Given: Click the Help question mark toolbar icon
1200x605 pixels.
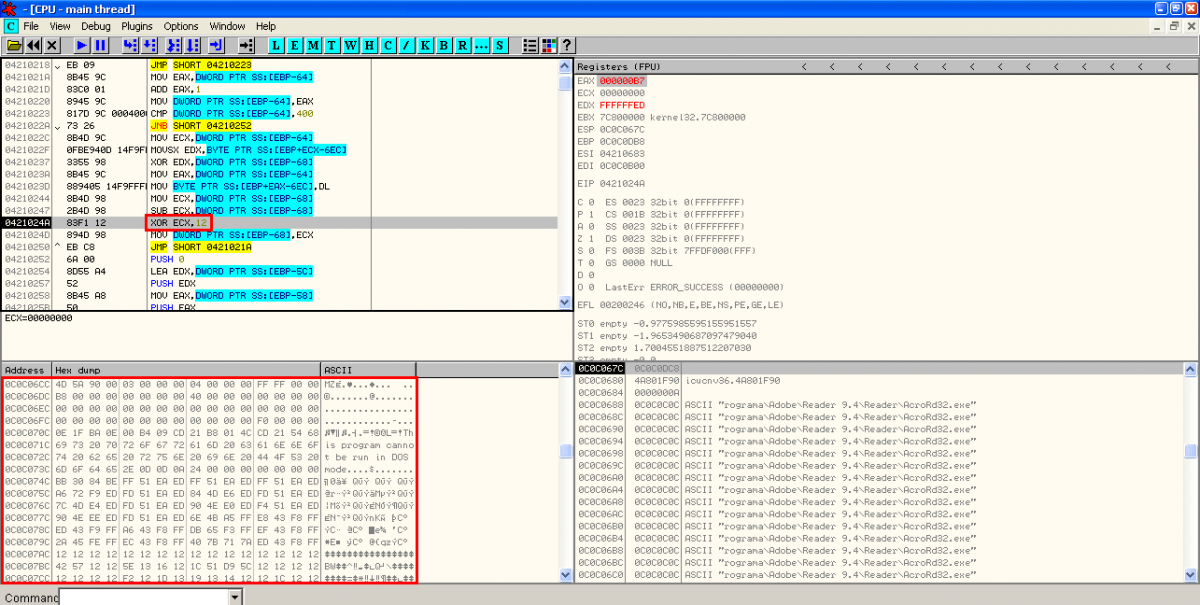Looking at the screenshot, I should pos(566,46).
